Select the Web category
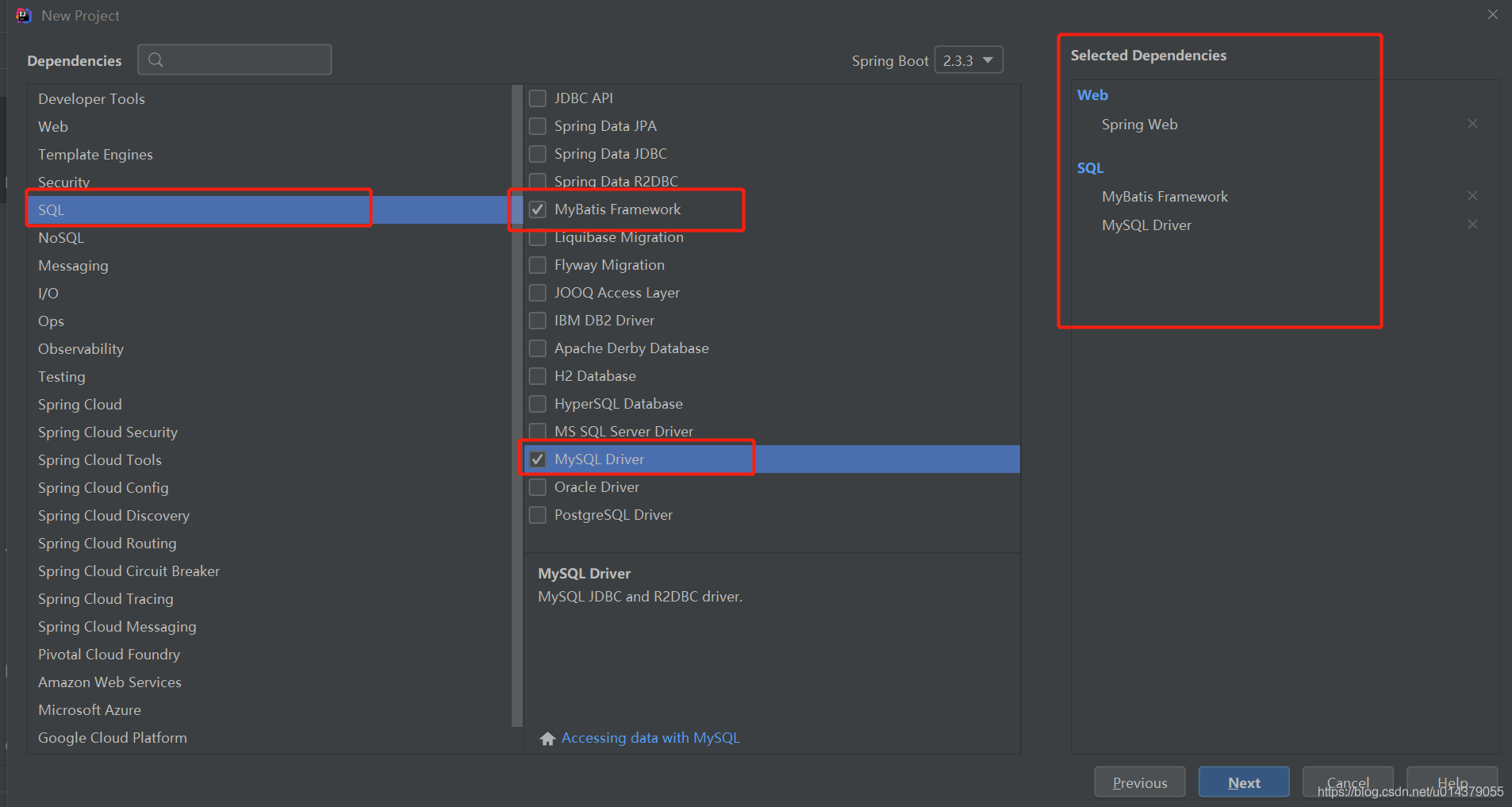1512x807 pixels. (270, 127)
